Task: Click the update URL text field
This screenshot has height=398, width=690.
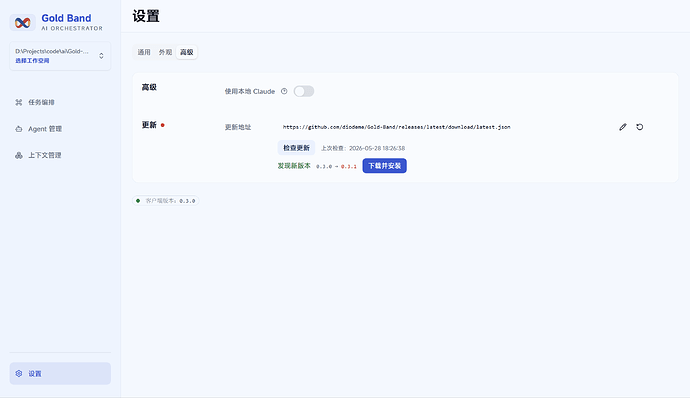Action: click(x=444, y=127)
